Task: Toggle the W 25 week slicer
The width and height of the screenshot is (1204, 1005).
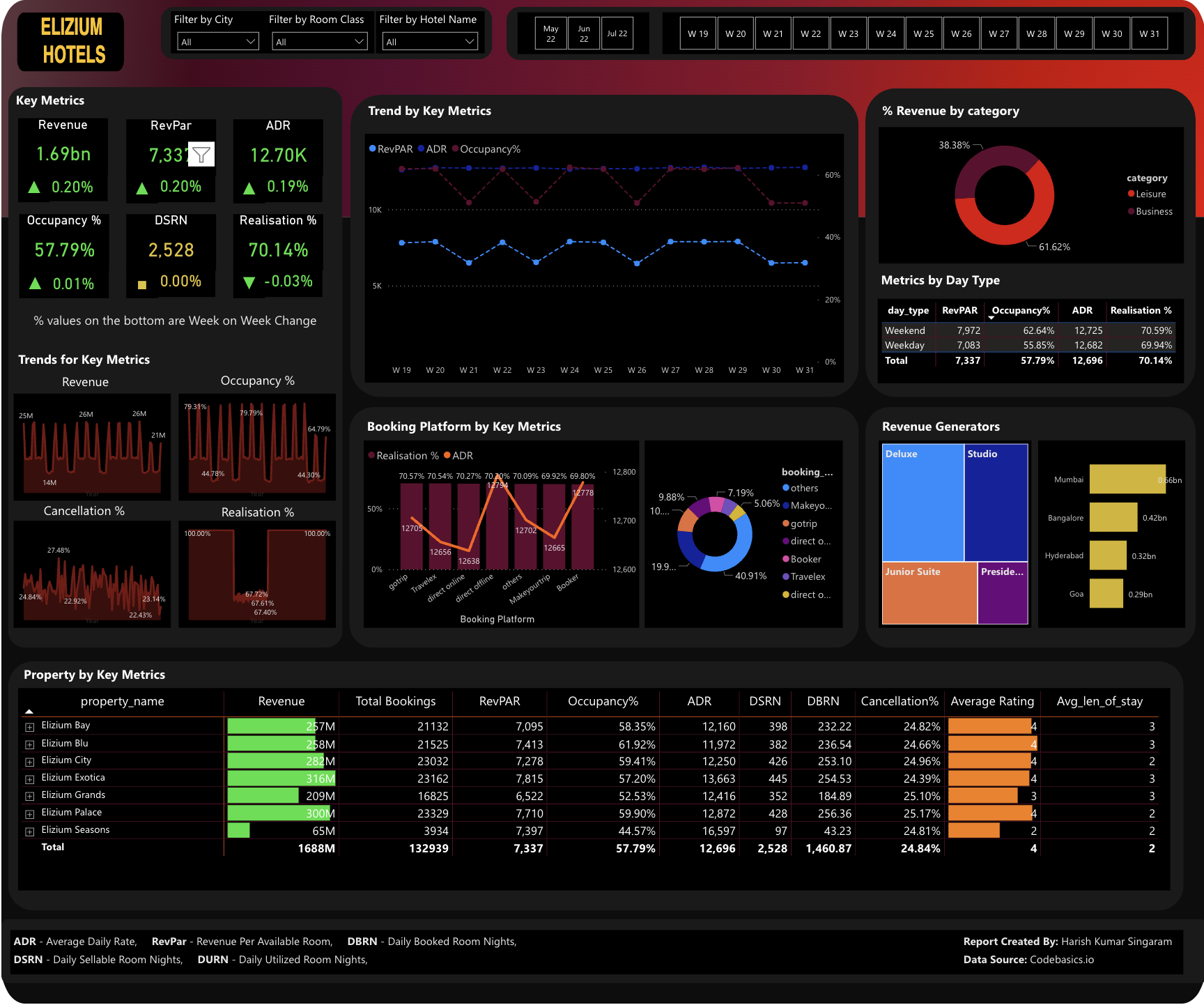Action: [x=923, y=33]
